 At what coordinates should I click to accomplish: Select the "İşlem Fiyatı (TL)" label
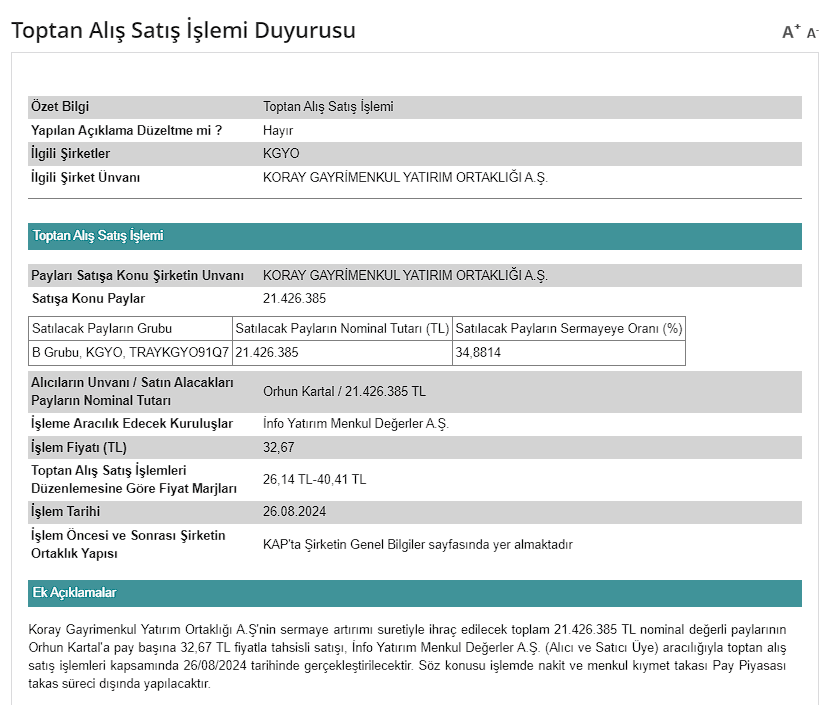pyautogui.click(x=78, y=447)
